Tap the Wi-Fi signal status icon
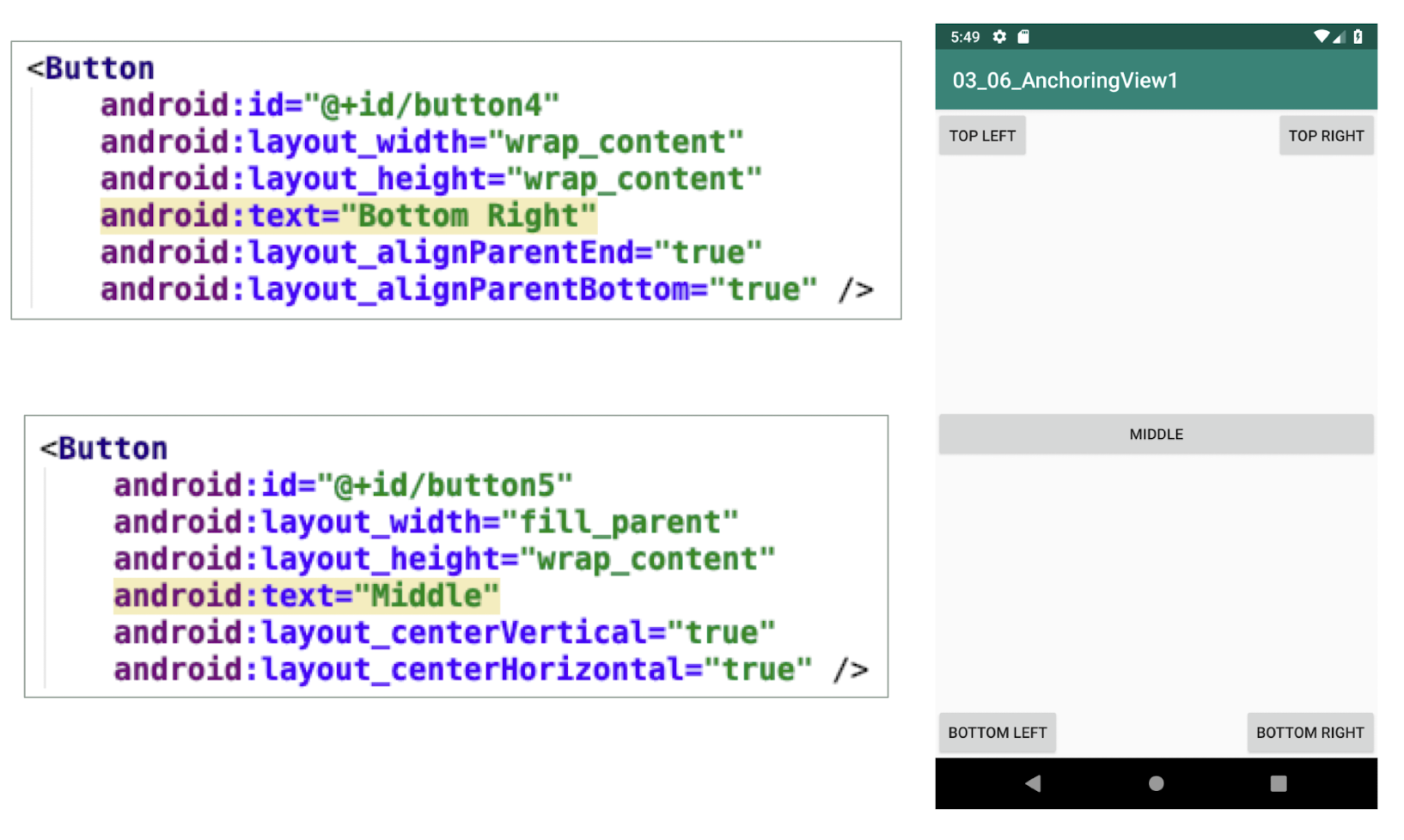Image resolution: width=1404 pixels, height=840 pixels. pyautogui.click(x=1322, y=37)
